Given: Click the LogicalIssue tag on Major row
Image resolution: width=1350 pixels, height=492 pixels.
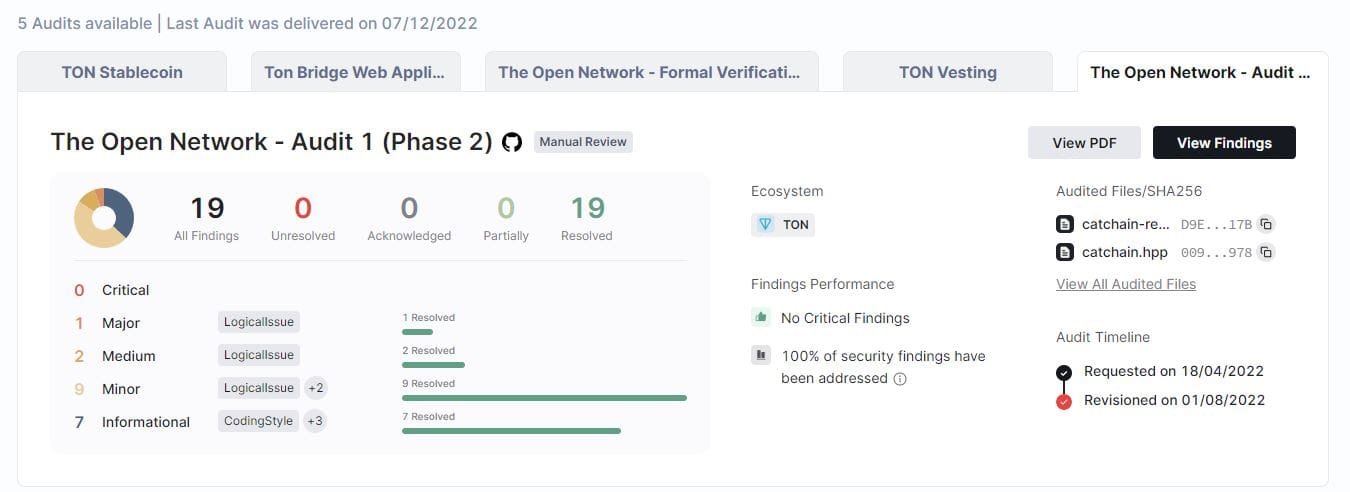Looking at the screenshot, I should point(259,322).
